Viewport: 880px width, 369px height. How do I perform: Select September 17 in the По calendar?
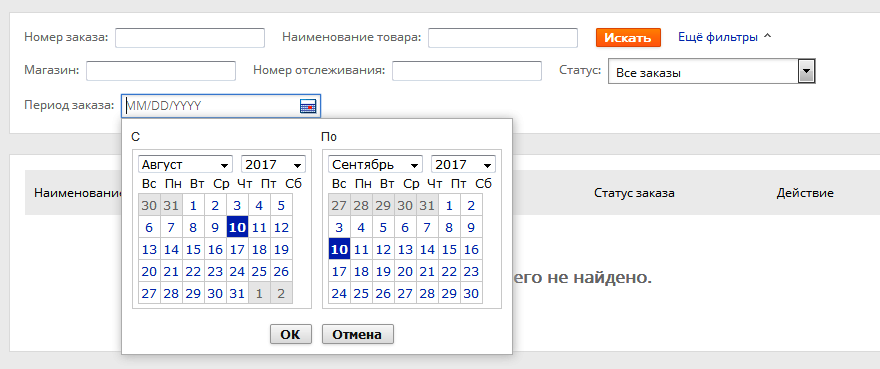(x=339, y=271)
